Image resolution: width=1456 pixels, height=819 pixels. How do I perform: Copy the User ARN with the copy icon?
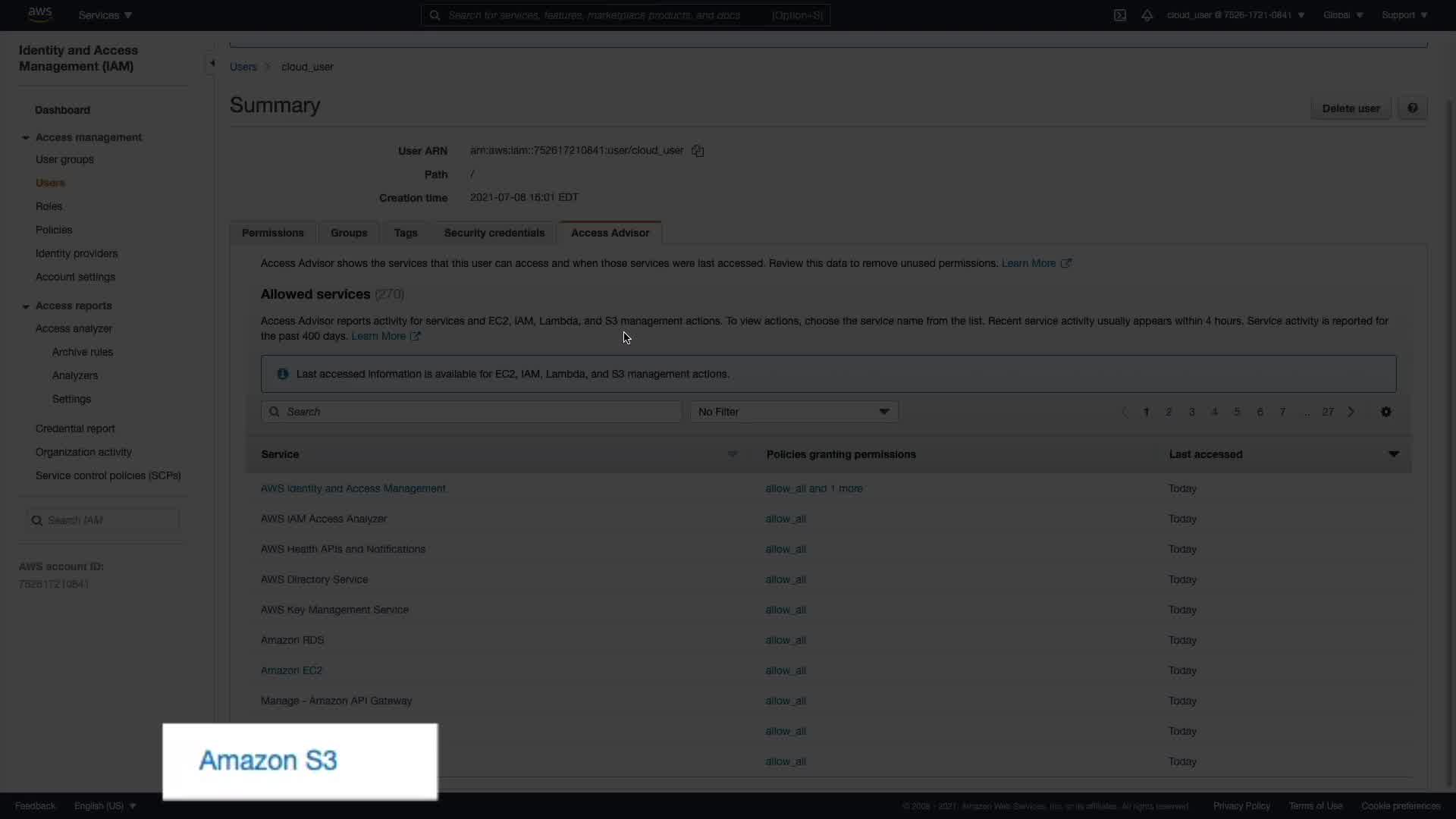tap(698, 151)
